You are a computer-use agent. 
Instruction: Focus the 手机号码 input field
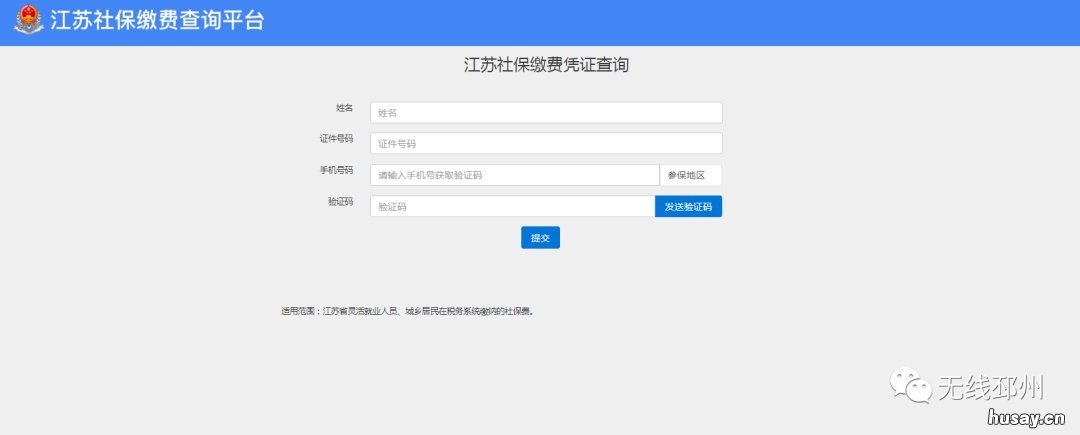515,176
